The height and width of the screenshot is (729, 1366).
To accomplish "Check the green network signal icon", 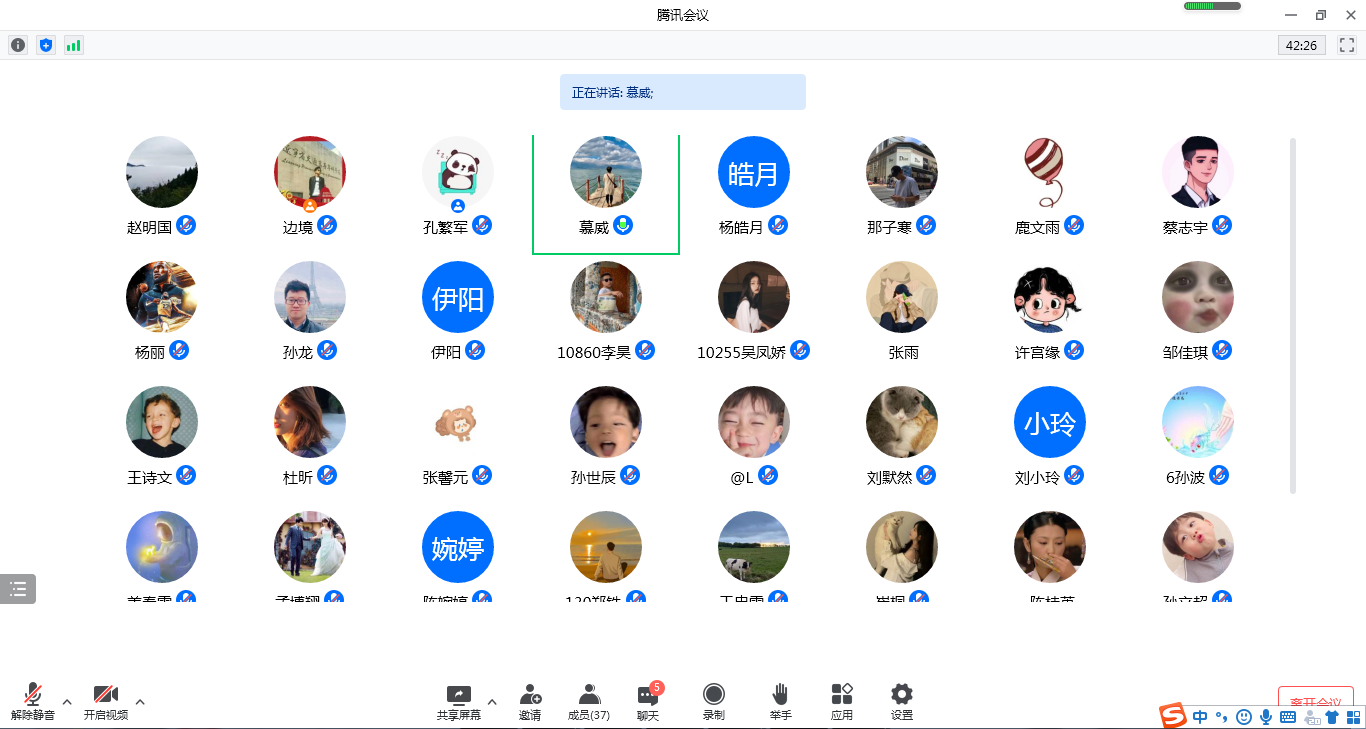I will [x=74, y=45].
